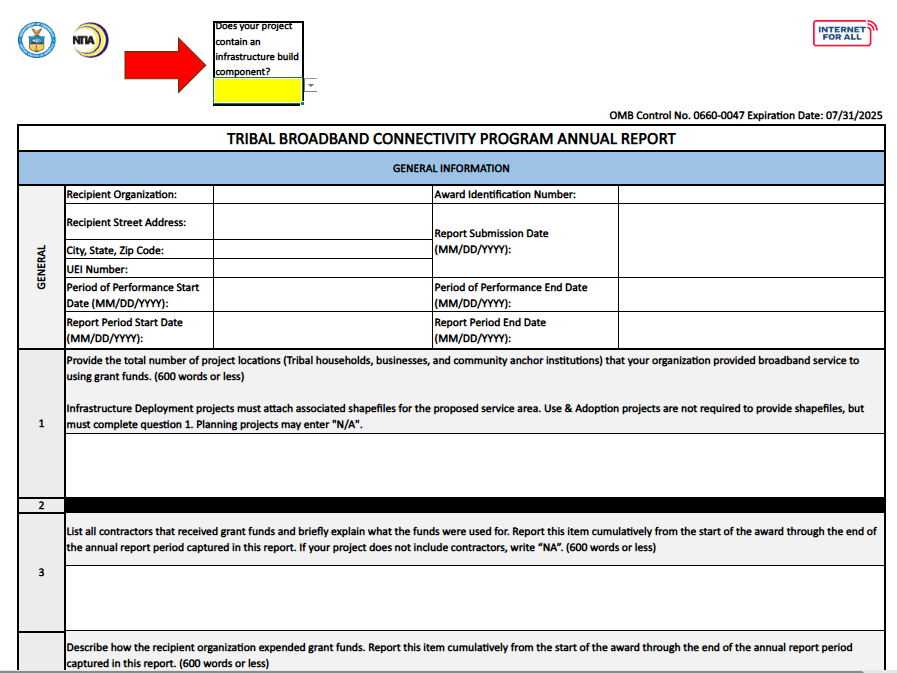
Task: Click the Recipient Organization entry field
Action: (322, 195)
